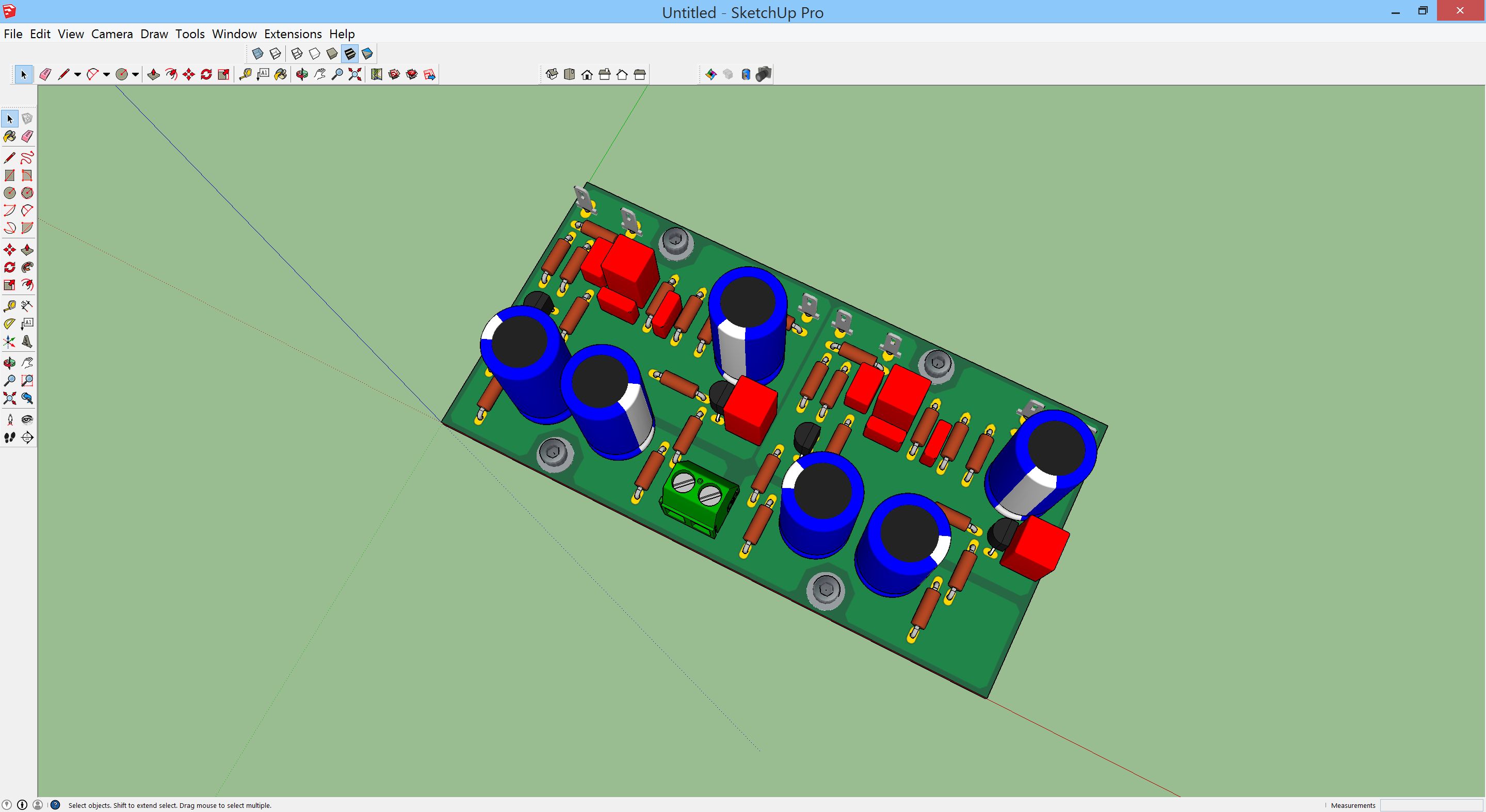Choose the Arc tool in top toolbar
The width and height of the screenshot is (1486, 812).
pyautogui.click(x=92, y=74)
